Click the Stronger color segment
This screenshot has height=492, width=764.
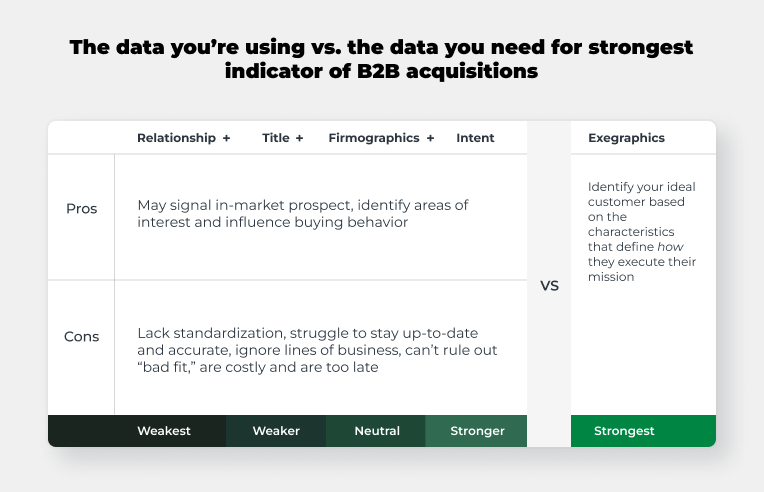click(476, 431)
